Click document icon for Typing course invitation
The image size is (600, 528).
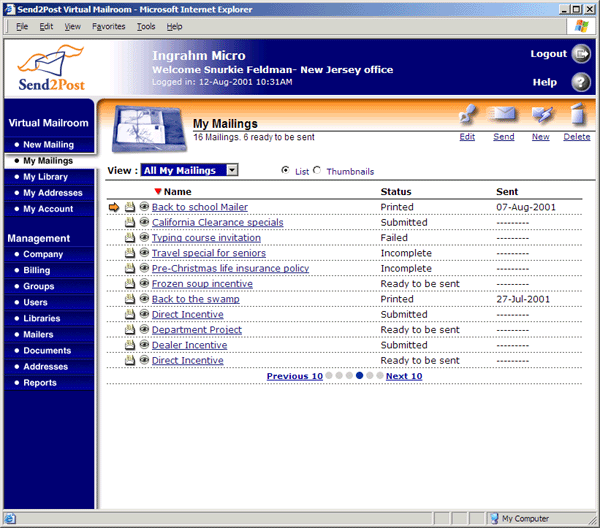click(x=130, y=238)
